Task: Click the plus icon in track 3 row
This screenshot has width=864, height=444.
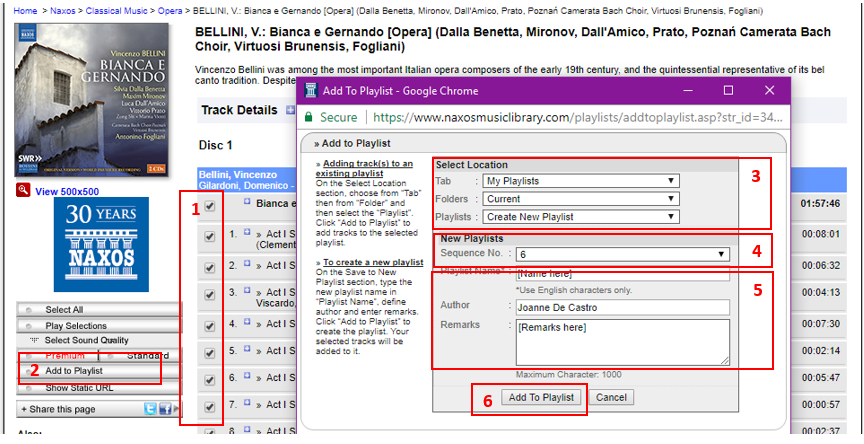Action: (x=247, y=290)
